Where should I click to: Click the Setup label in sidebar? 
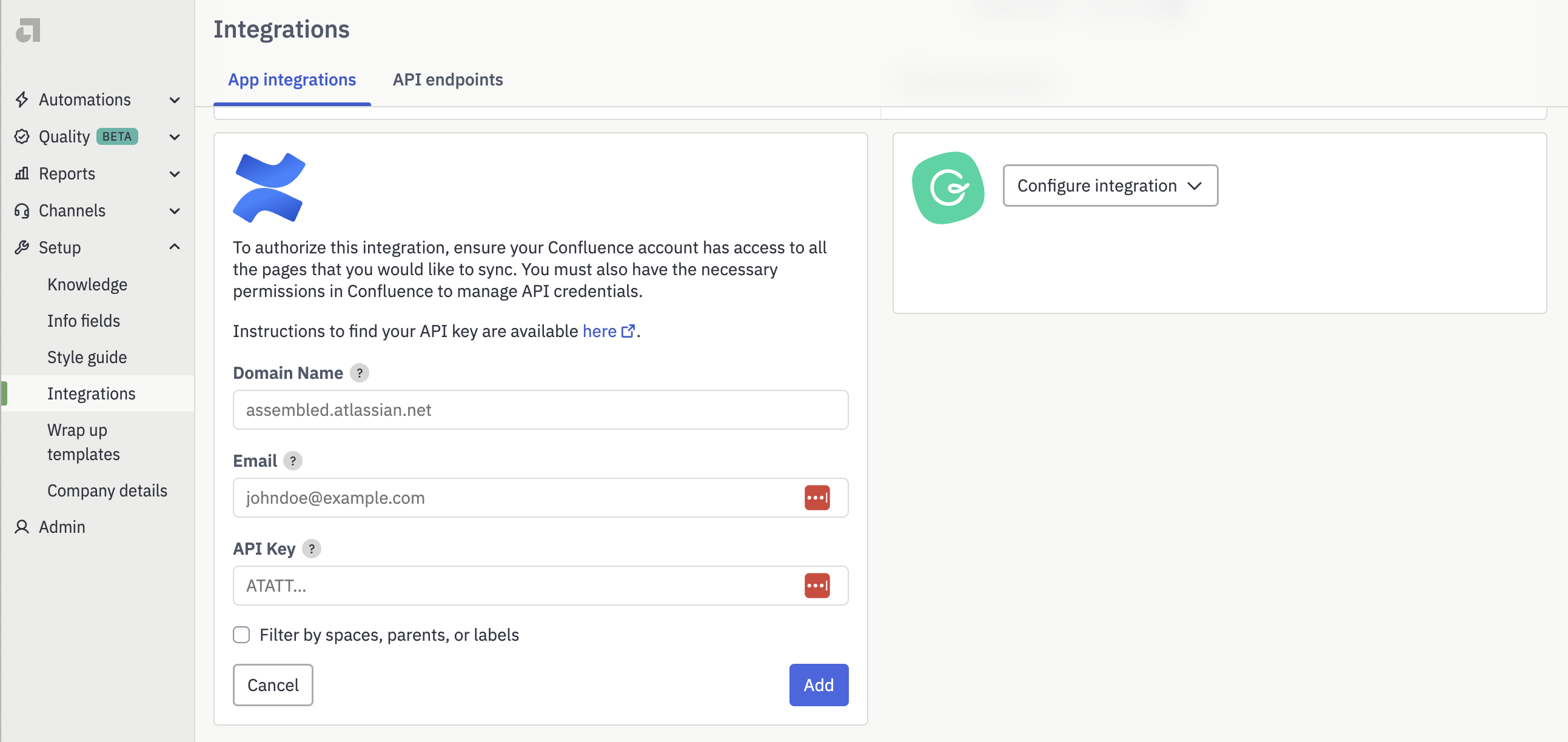[x=59, y=247]
